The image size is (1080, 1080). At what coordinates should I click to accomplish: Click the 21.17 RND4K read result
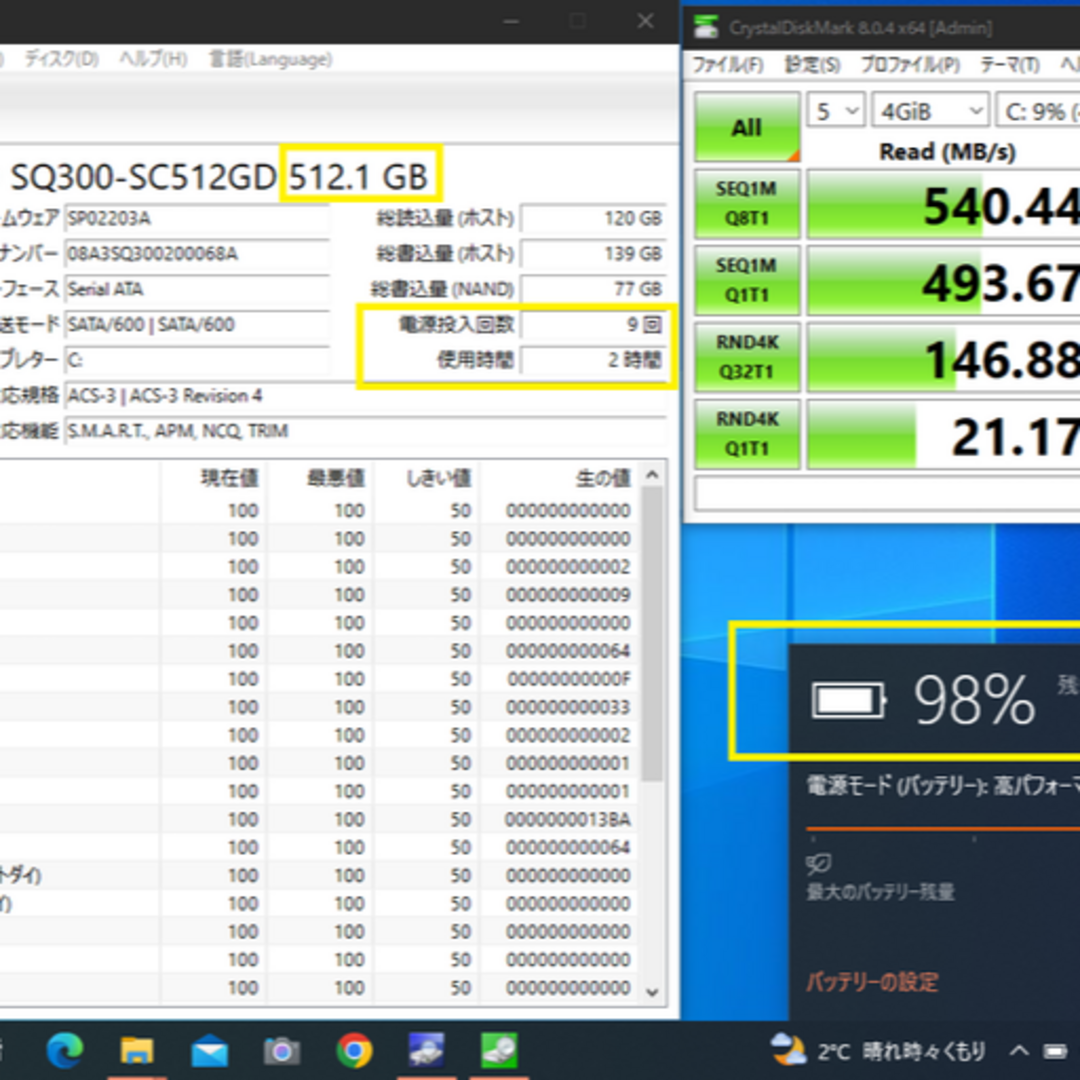[944, 435]
